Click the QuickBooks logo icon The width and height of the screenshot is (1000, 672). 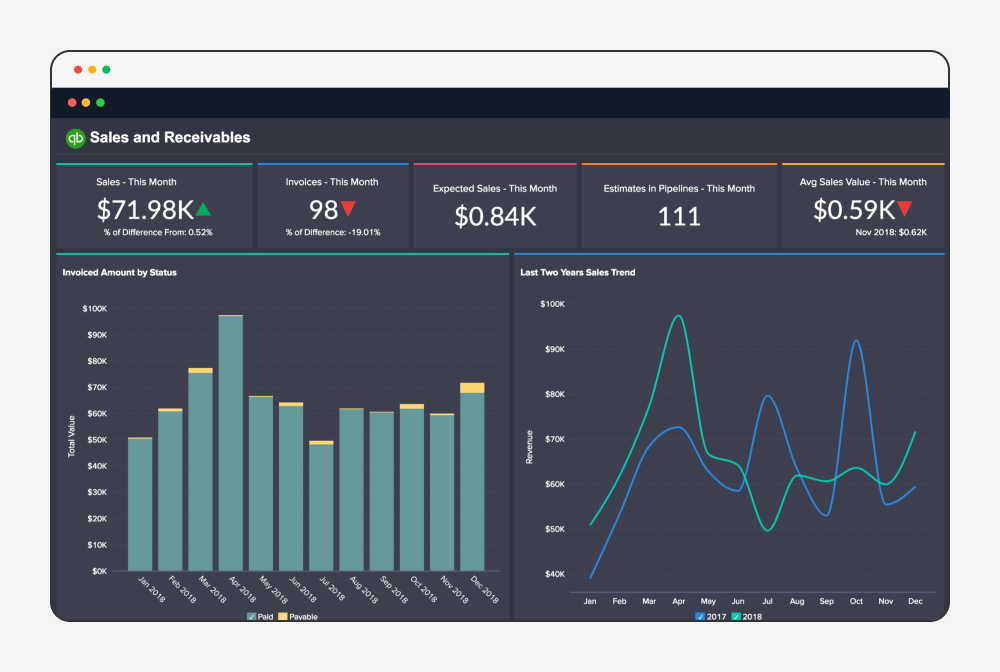point(74,137)
